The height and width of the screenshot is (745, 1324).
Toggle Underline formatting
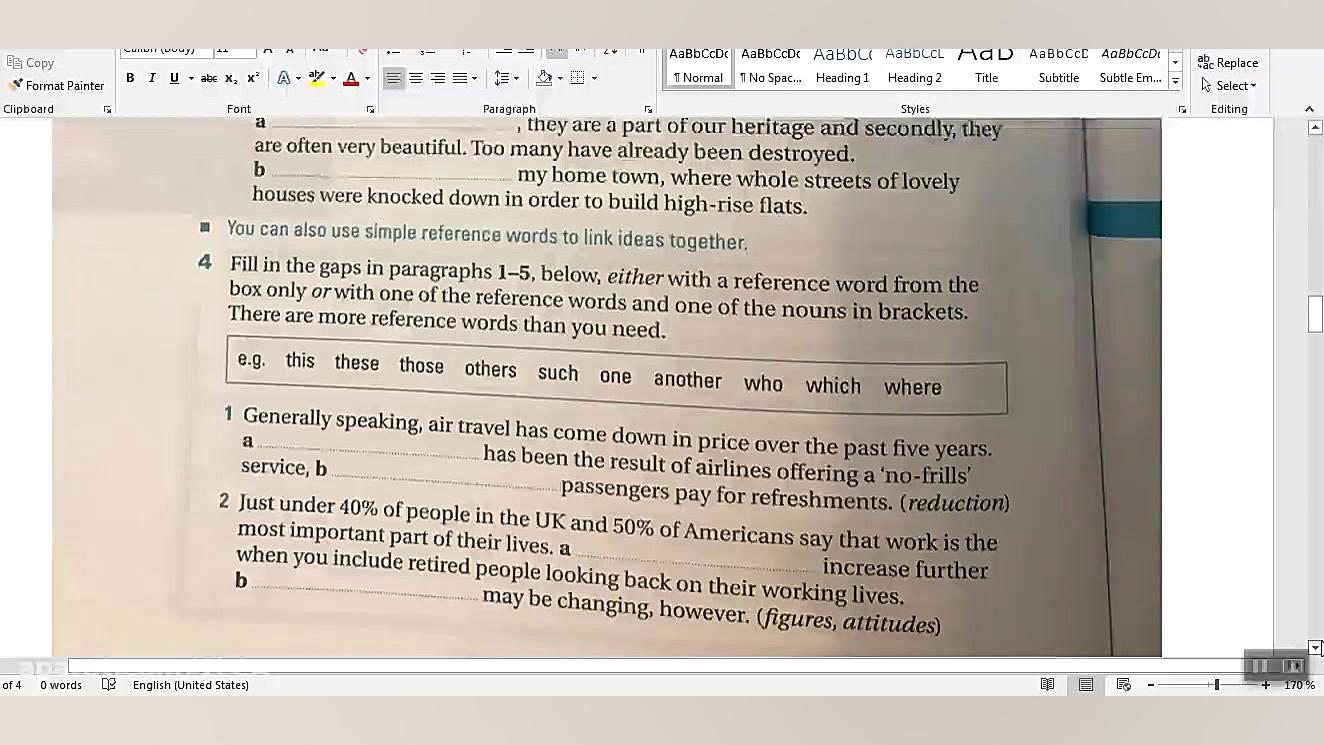click(174, 78)
